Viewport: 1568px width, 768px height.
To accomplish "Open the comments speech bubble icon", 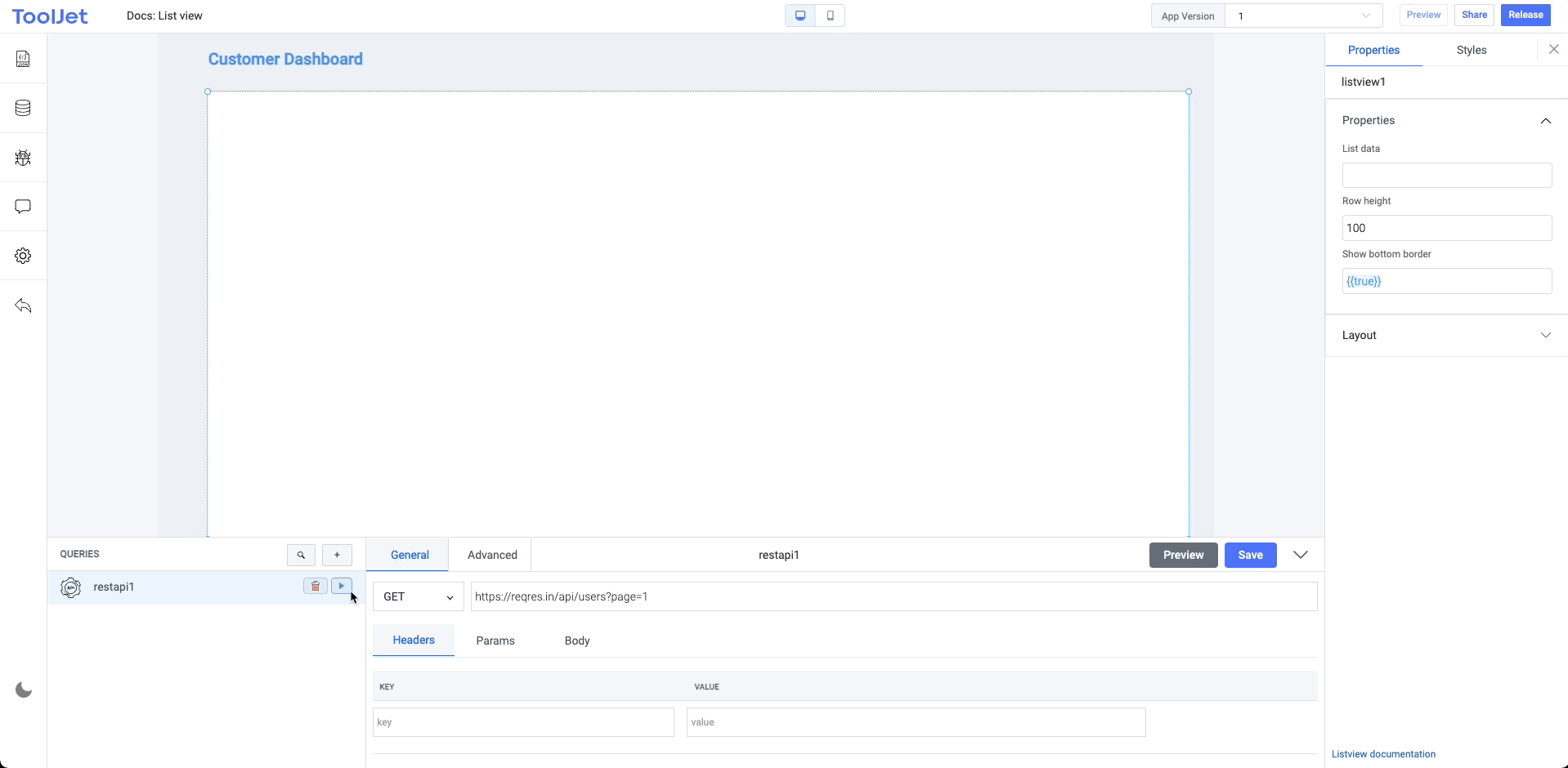I will coord(23,207).
